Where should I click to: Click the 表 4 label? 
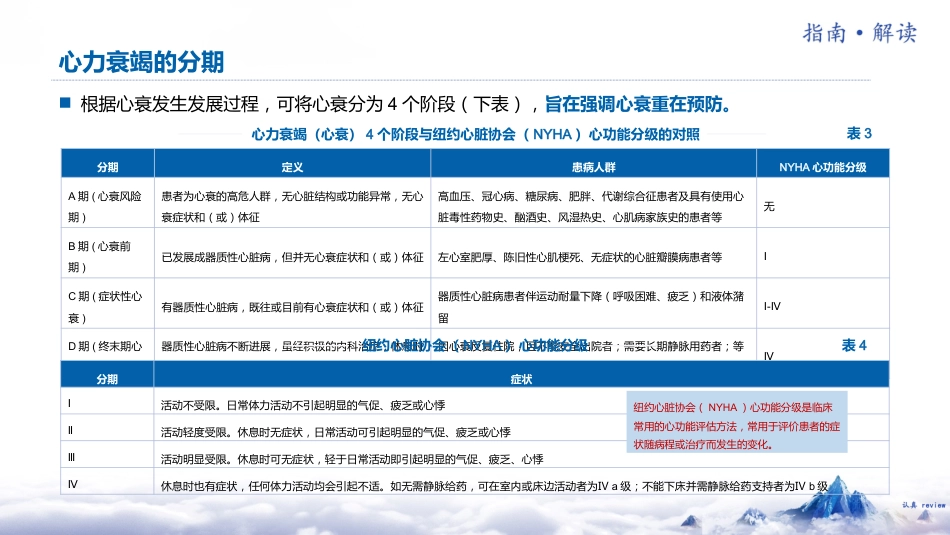coord(854,345)
